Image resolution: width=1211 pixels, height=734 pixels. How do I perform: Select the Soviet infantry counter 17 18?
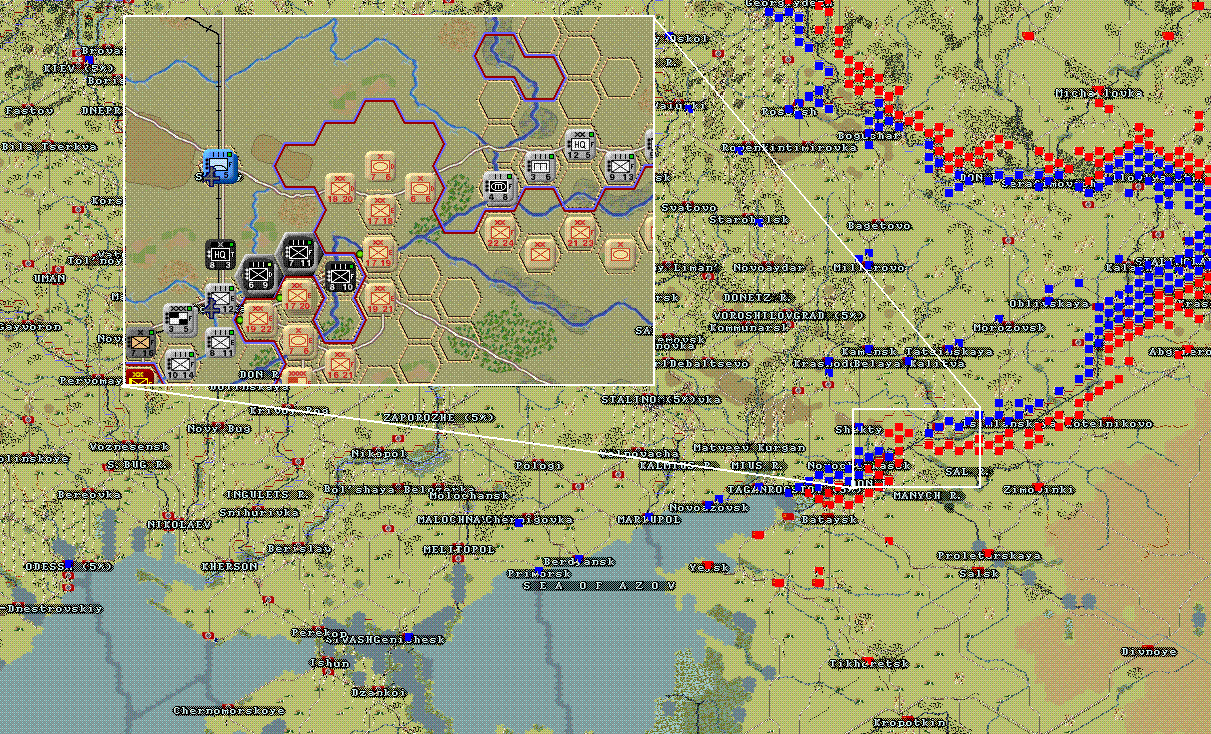point(380,210)
